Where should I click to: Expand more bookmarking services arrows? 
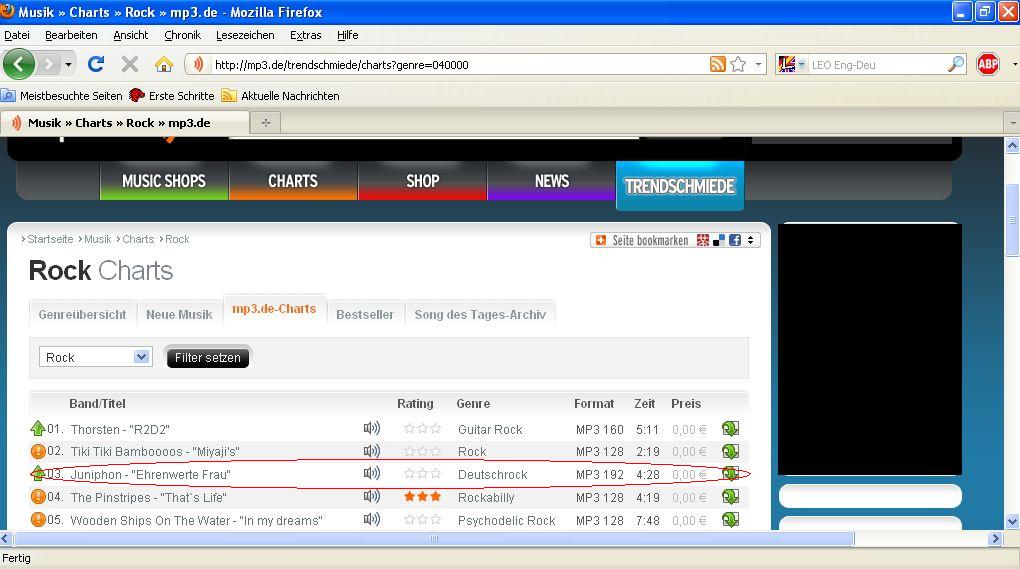(750, 240)
